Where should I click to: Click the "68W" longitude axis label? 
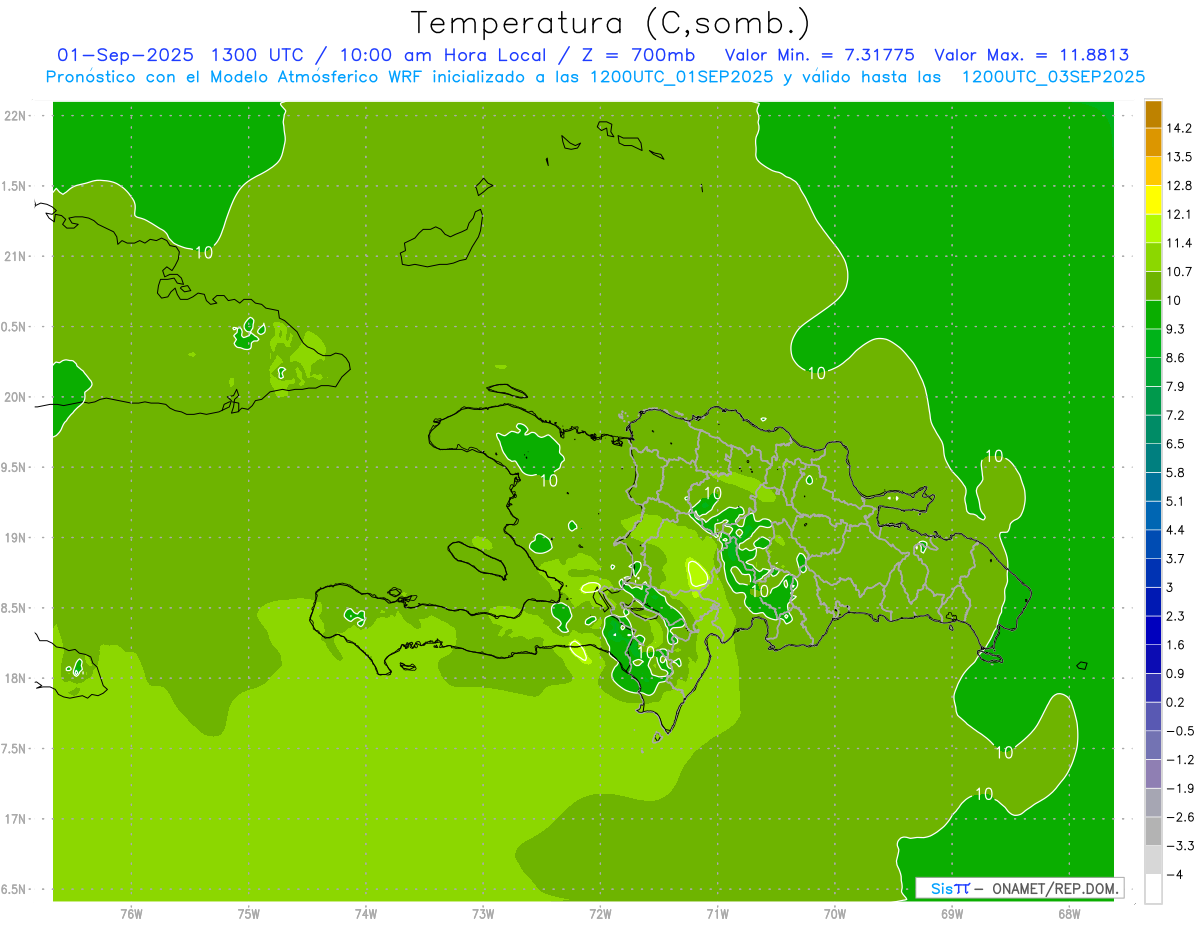click(1069, 914)
